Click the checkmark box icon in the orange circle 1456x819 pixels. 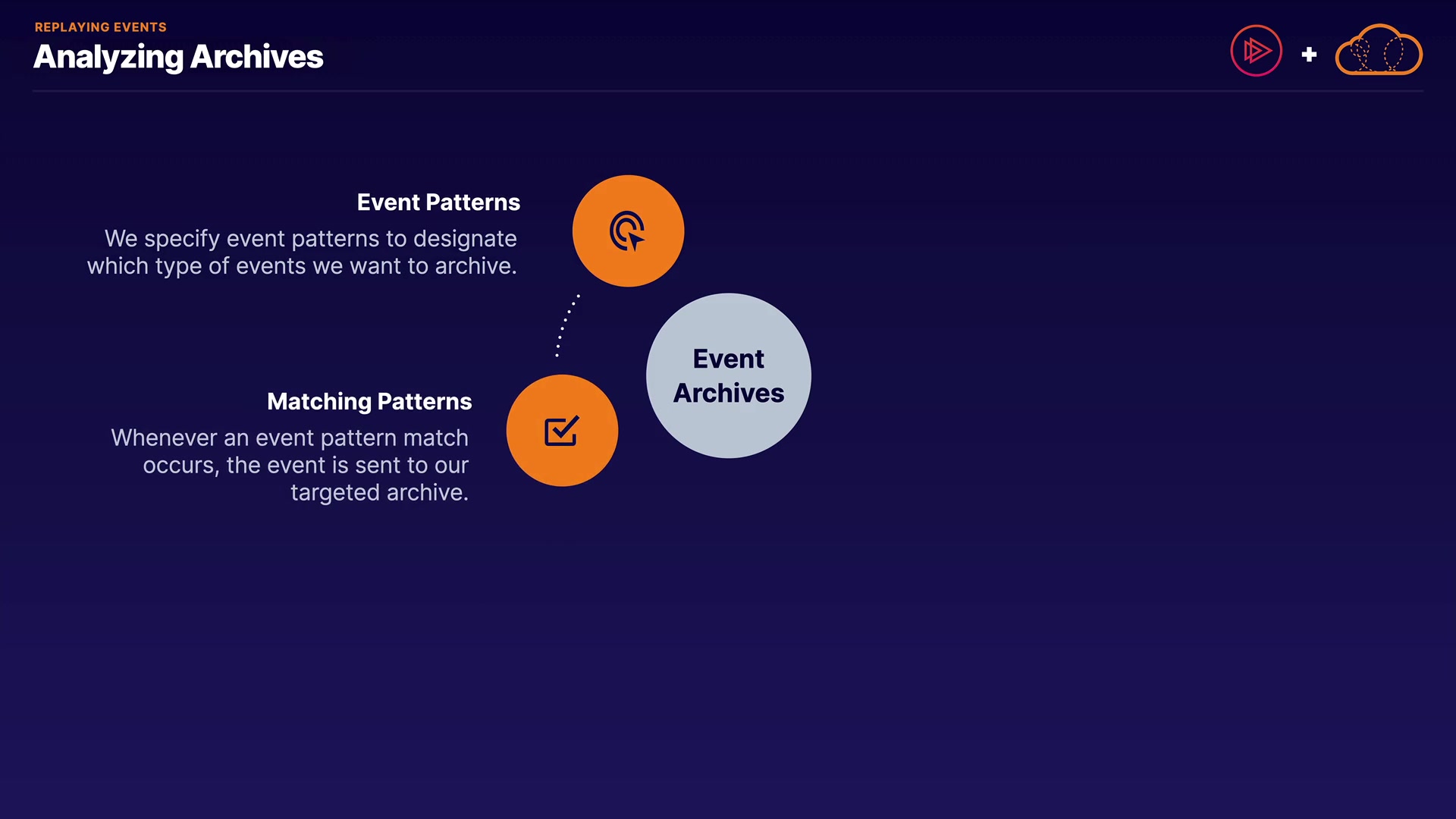561,431
